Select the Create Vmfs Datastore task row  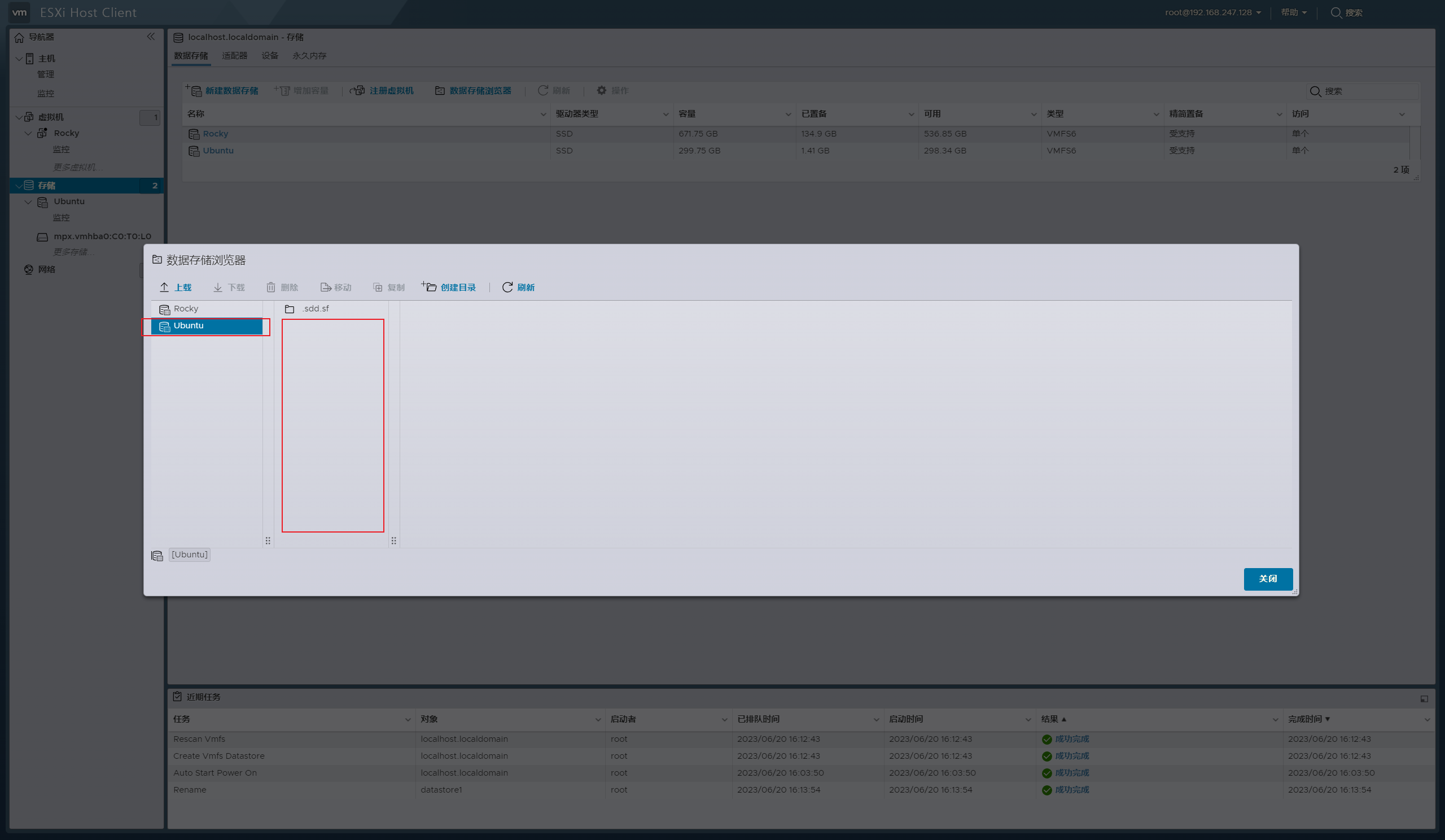801,757
